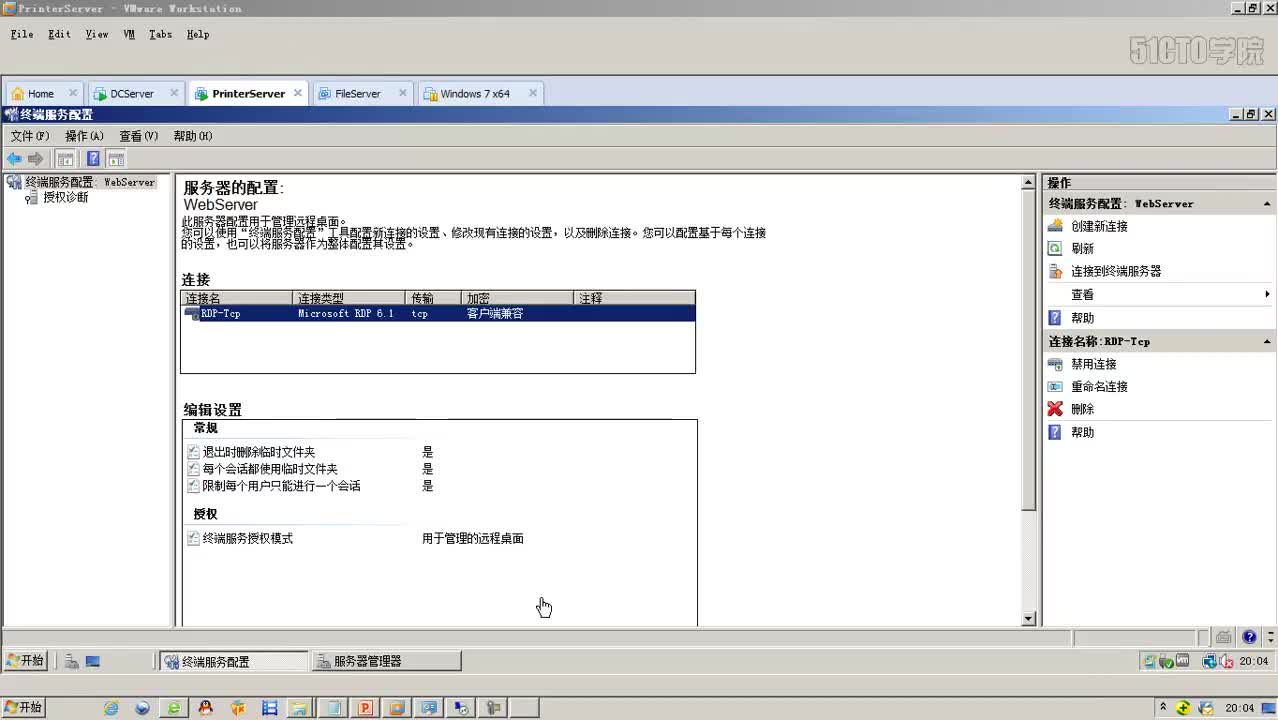
Task: Open the VMware Help menu
Action: pos(198,34)
